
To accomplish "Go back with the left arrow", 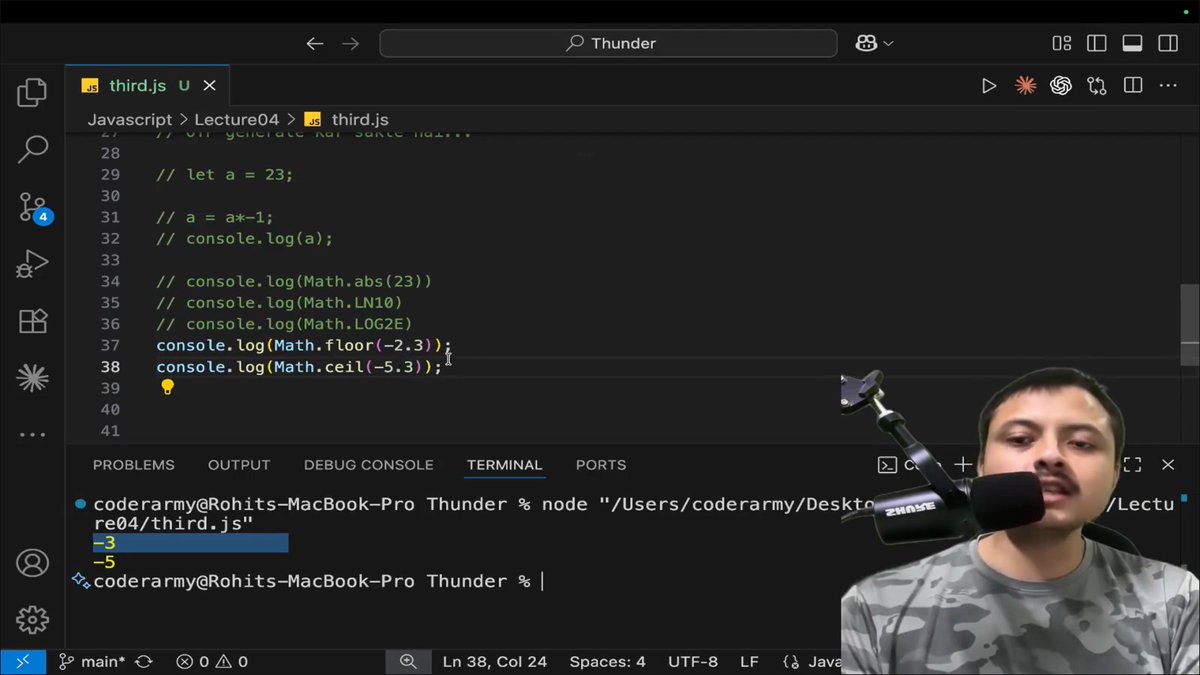I will click(314, 43).
